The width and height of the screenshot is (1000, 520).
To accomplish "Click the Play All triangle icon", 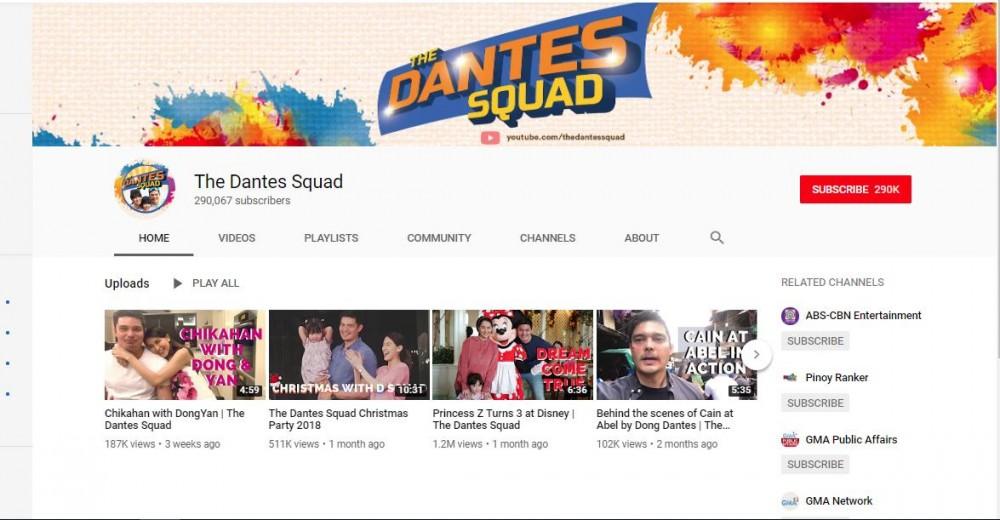I will click(178, 284).
